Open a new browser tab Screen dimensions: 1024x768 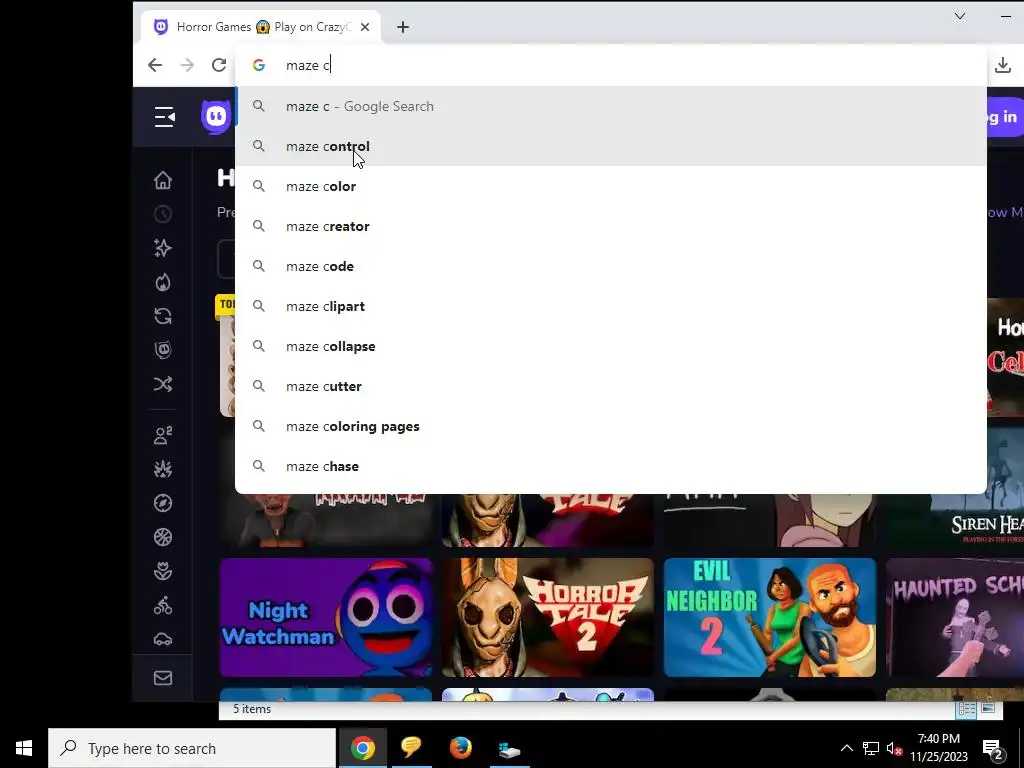click(403, 27)
